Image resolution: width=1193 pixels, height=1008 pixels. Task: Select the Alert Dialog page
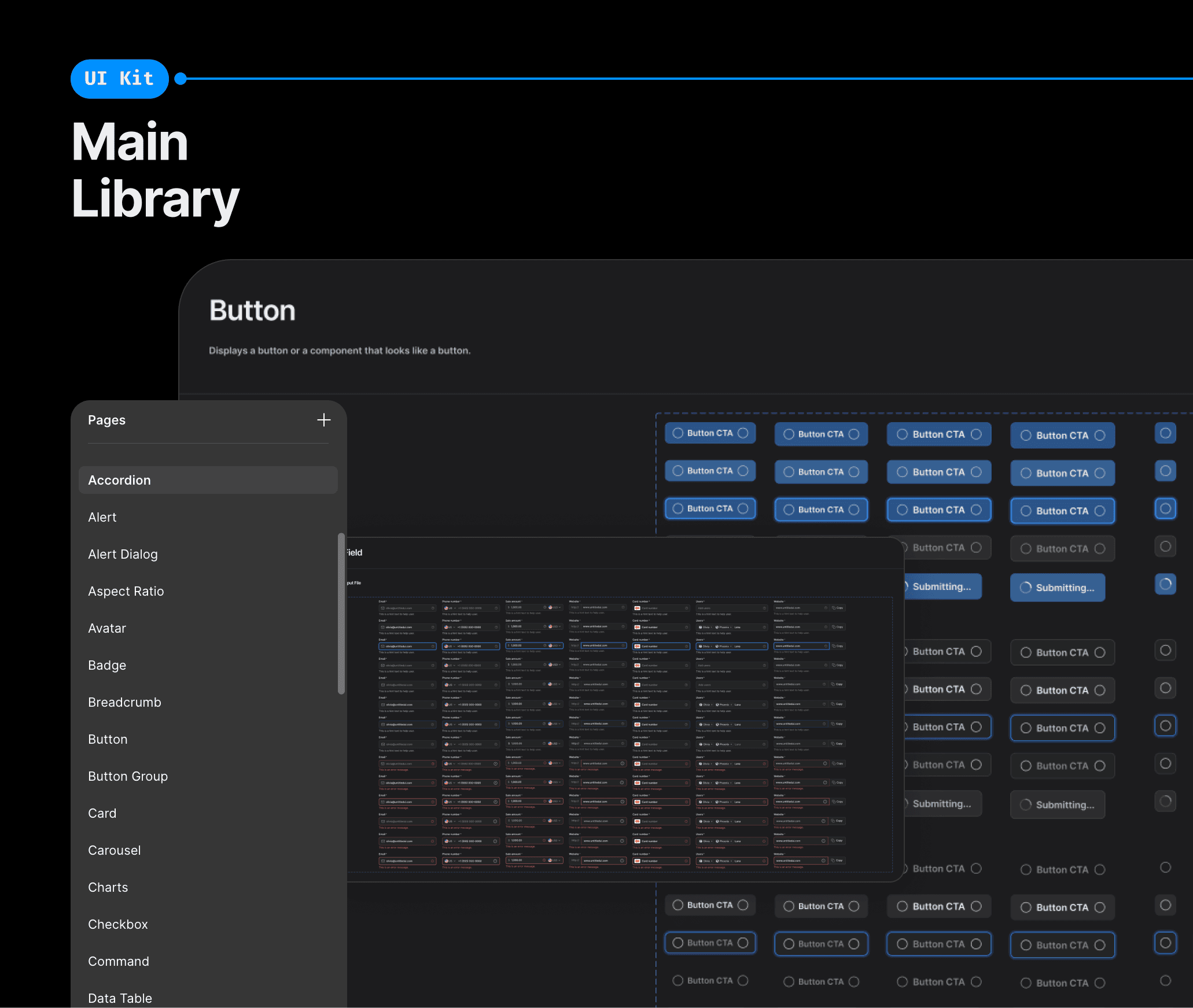click(x=123, y=554)
